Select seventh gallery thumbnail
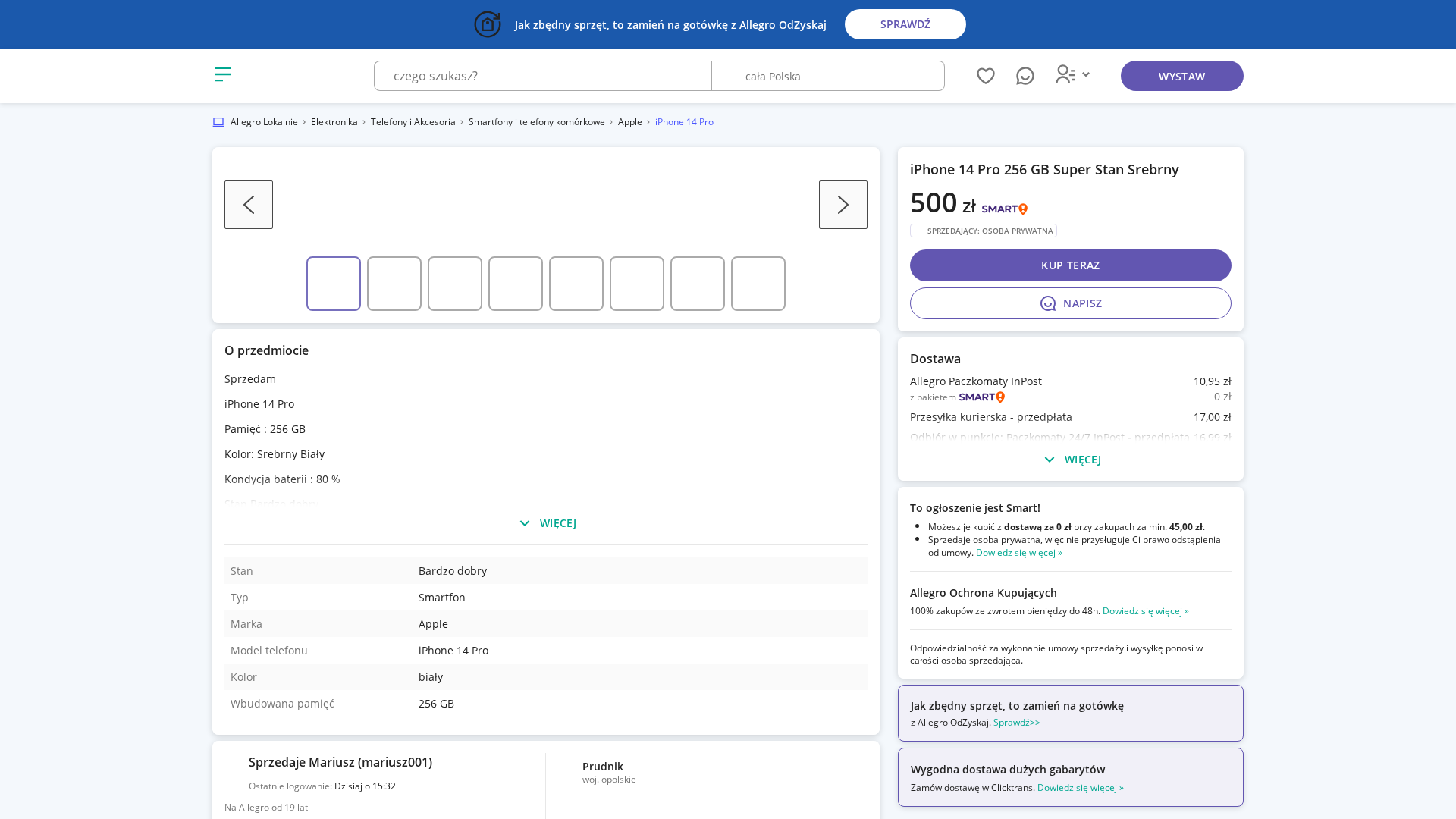Screen dimensions: 1456x819 coord(698,284)
